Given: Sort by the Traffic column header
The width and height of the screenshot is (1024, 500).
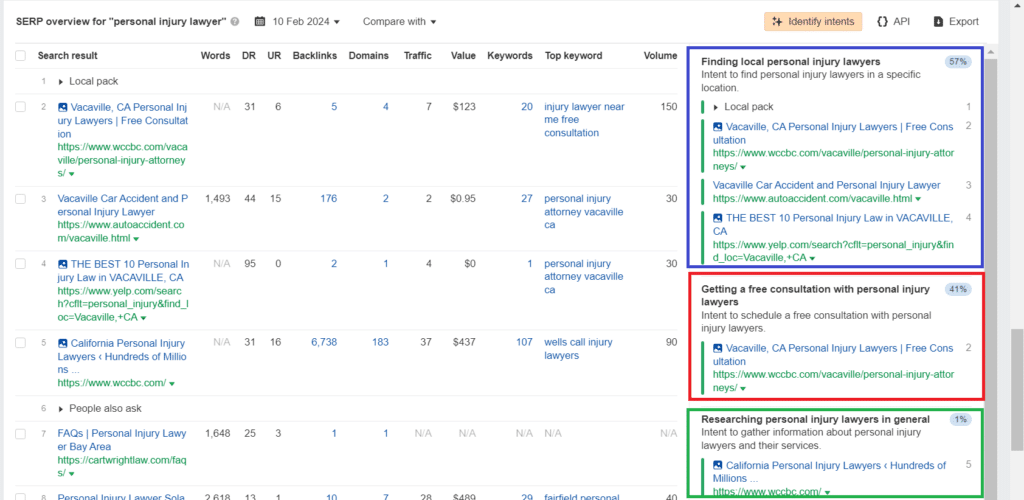Looking at the screenshot, I should (417, 55).
